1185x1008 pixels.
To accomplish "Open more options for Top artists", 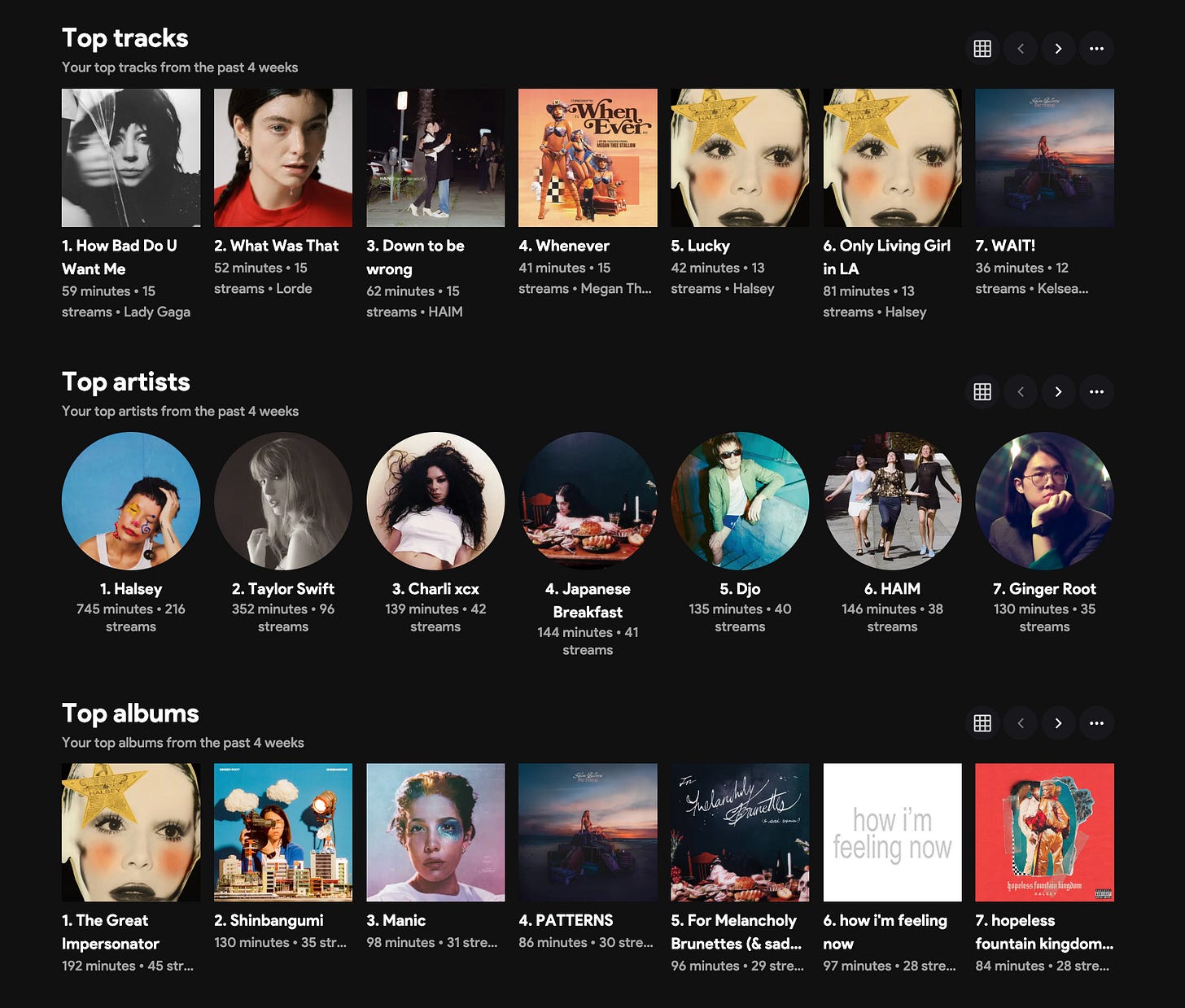I will (1096, 392).
